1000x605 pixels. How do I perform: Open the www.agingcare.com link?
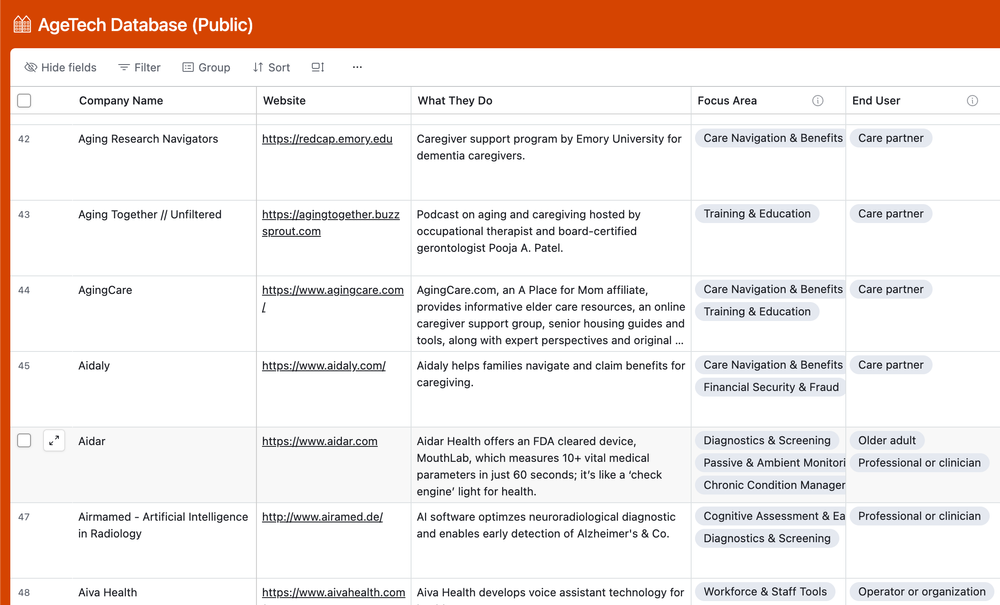333,298
